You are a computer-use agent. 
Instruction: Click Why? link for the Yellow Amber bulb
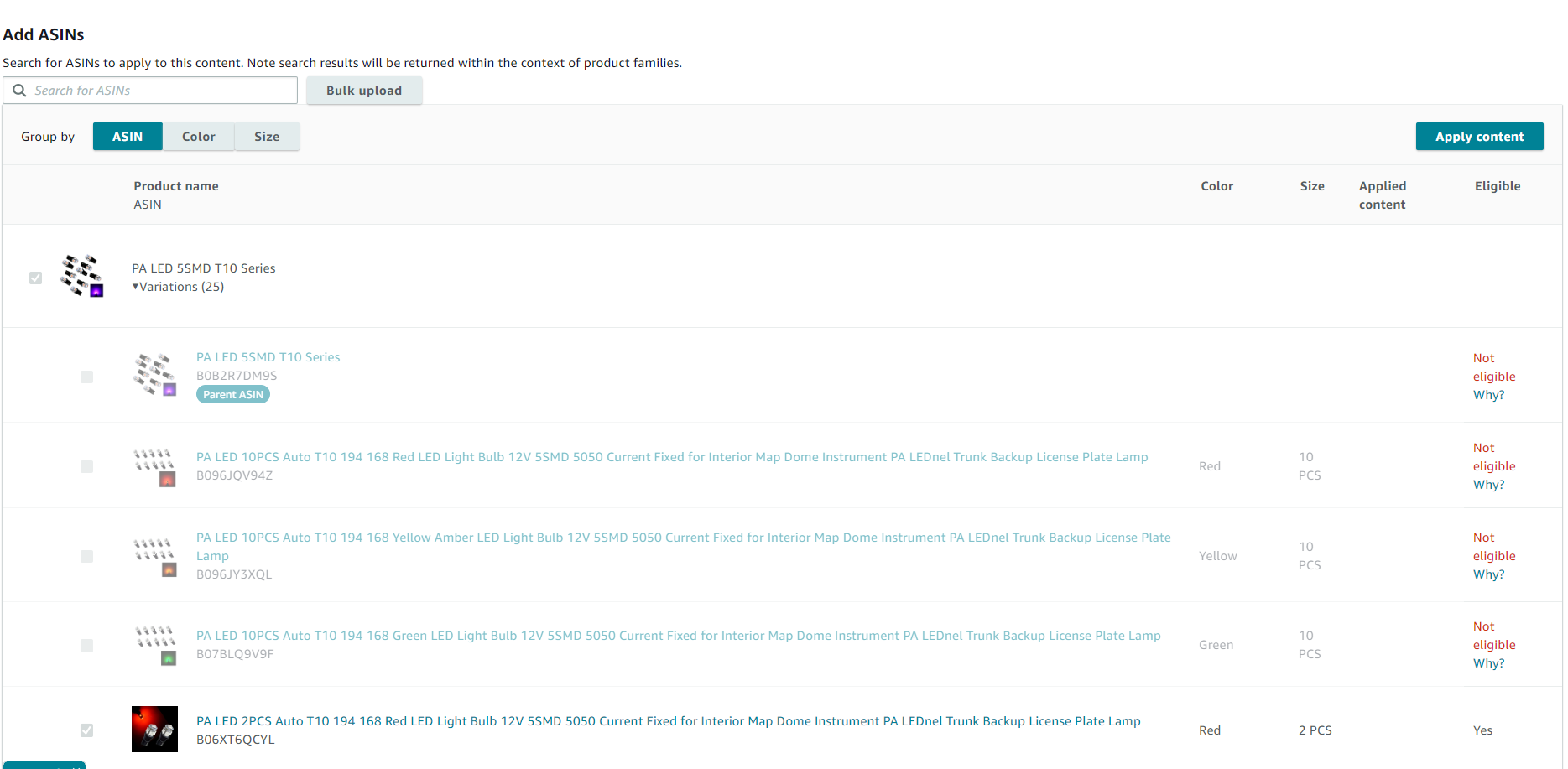pos(1488,574)
